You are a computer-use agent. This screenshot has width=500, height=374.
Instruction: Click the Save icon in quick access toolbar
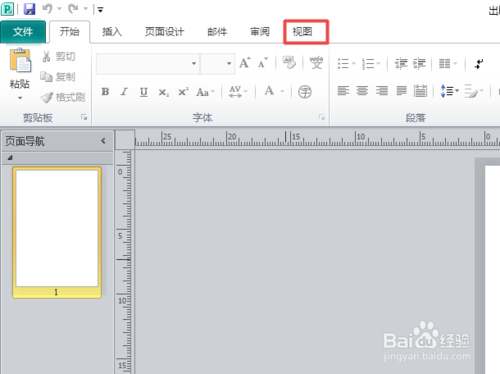(29, 9)
